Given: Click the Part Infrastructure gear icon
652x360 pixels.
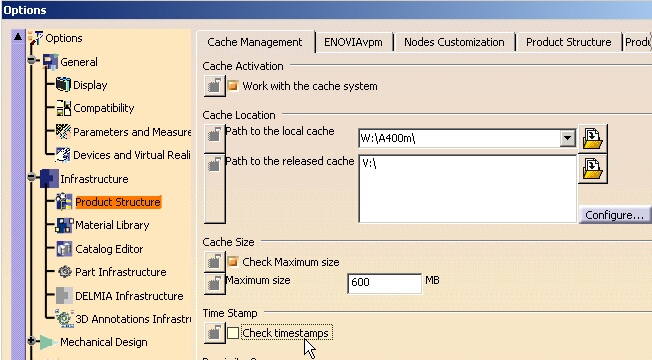Looking at the screenshot, I should click(64, 272).
